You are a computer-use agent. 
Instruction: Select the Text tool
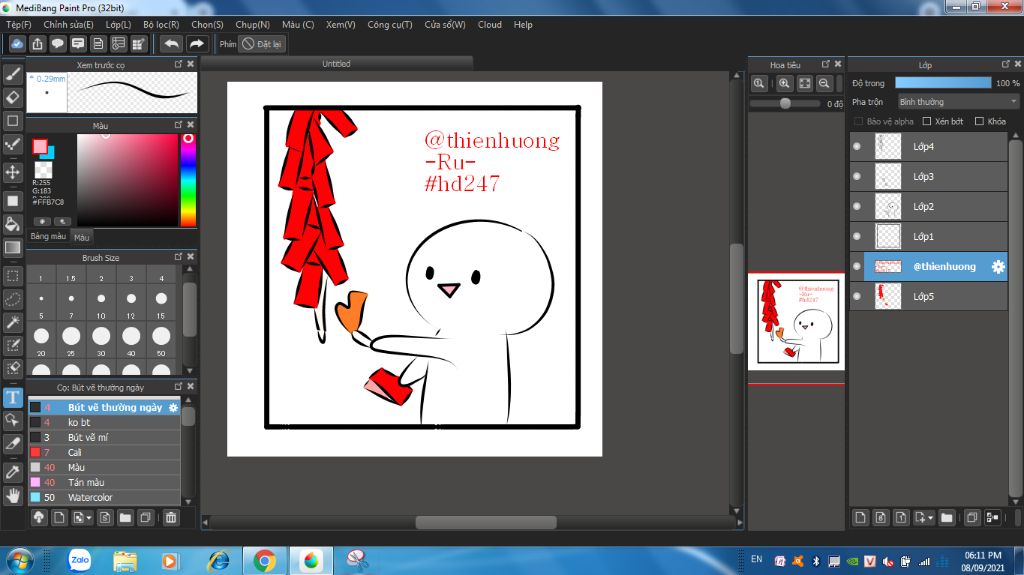[x=12, y=397]
